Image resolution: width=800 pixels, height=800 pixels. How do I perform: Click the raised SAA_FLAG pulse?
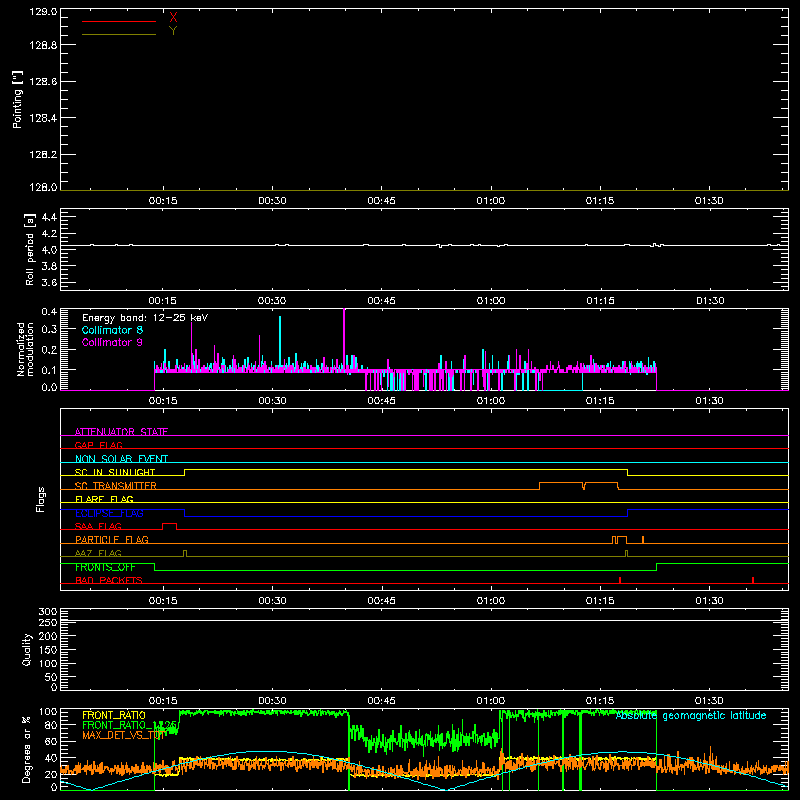(x=169, y=526)
